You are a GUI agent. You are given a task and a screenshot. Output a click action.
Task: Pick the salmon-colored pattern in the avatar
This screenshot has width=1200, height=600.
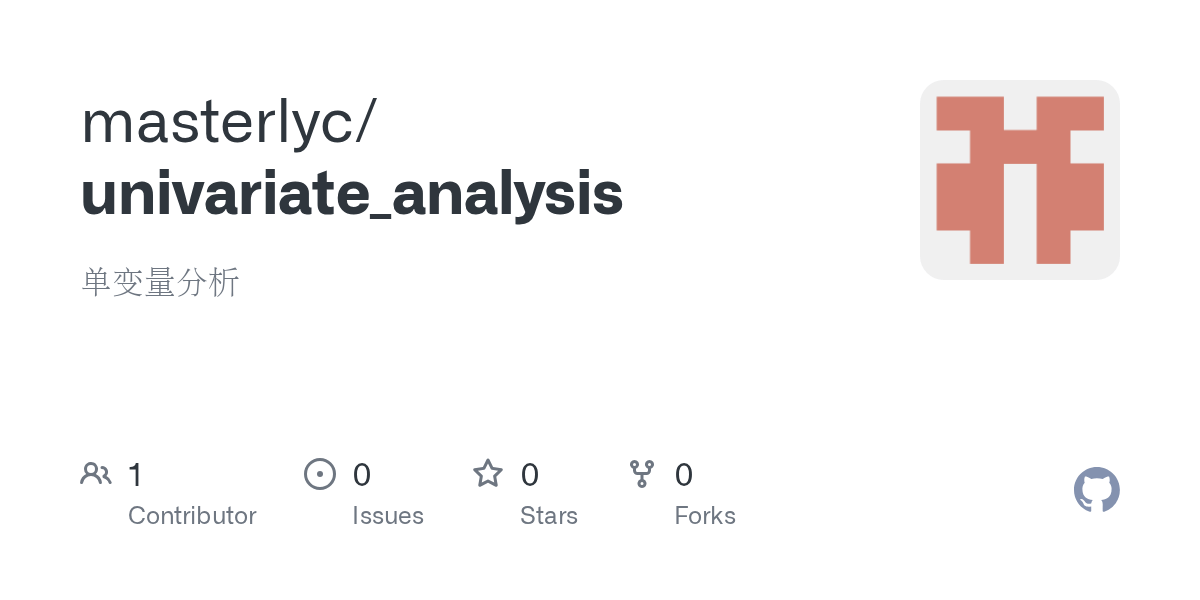[1020, 180]
